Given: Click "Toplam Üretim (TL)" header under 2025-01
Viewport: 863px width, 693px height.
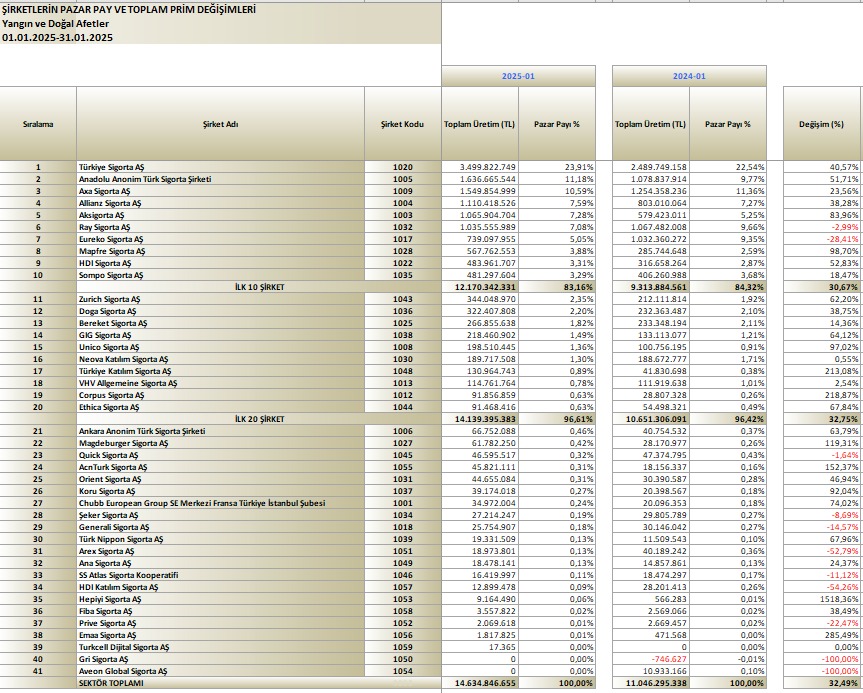Looking at the screenshot, I should pyautogui.click(x=480, y=124).
